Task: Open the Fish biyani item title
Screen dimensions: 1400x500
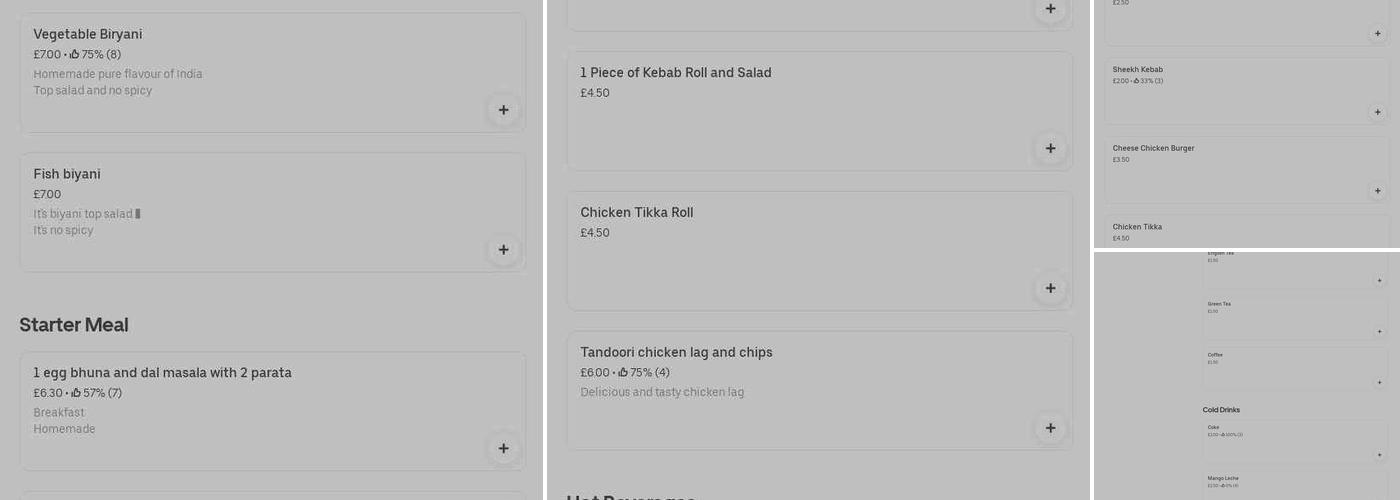Action: point(67,175)
